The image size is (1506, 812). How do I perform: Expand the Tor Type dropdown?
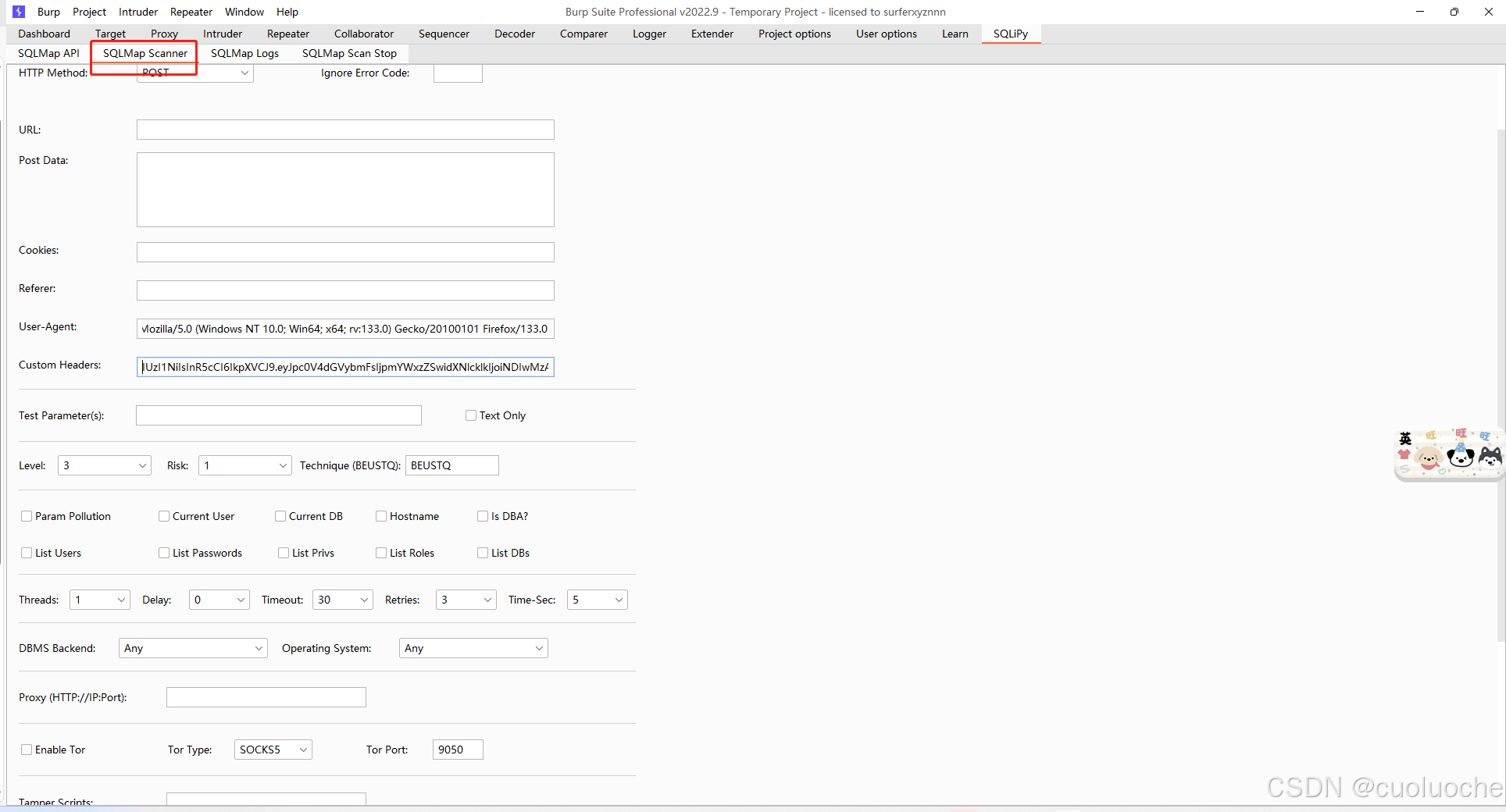click(x=273, y=750)
